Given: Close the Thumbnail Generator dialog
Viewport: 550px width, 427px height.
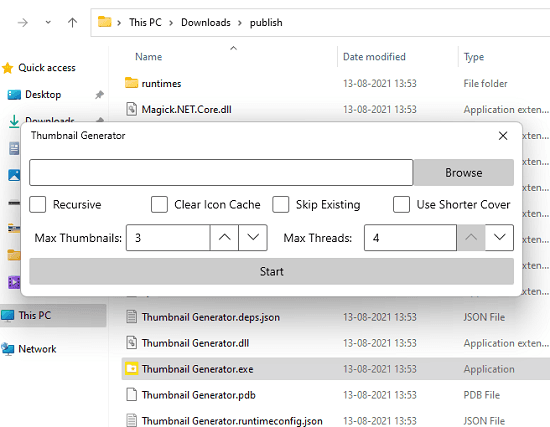Looking at the screenshot, I should [503, 136].
